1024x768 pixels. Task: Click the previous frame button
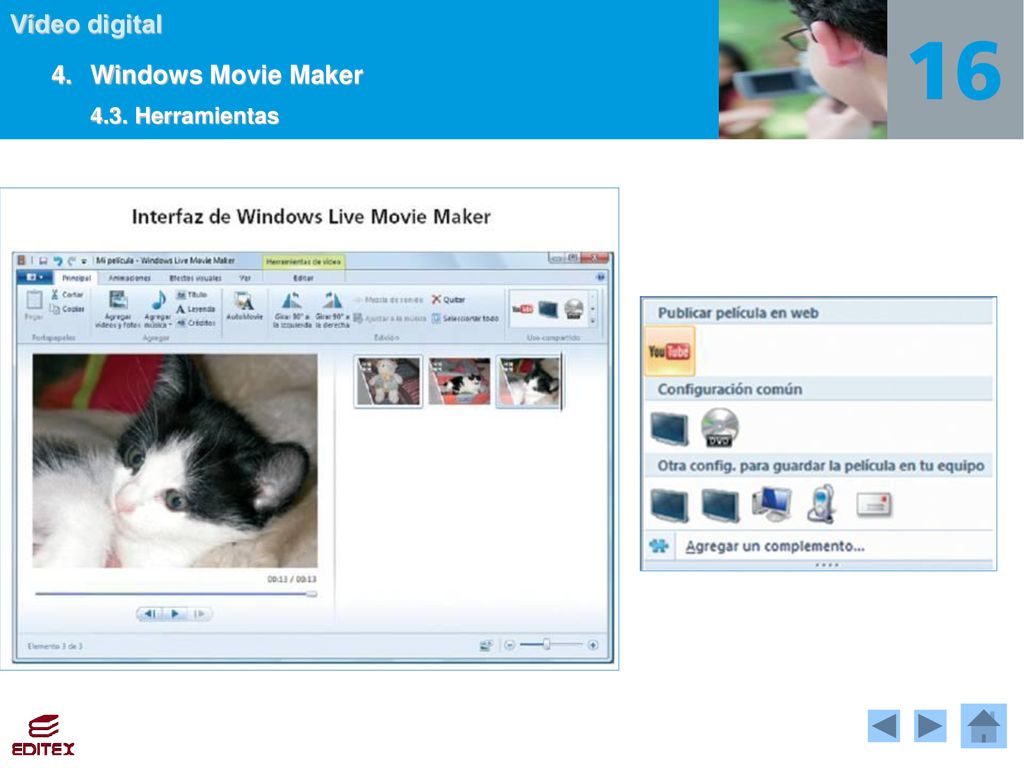150,614
